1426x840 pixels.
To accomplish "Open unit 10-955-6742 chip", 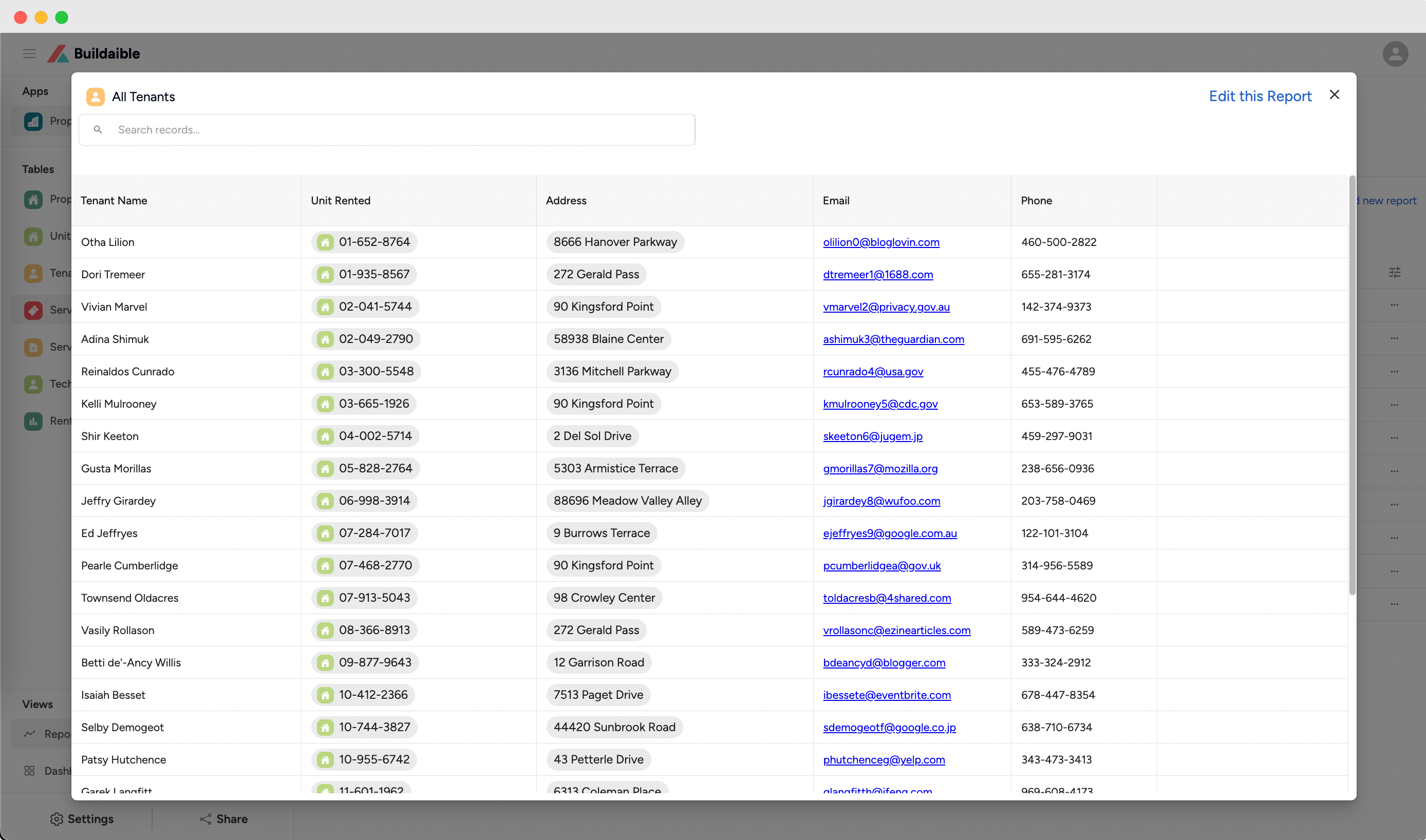I will click(x=364, y=759).
